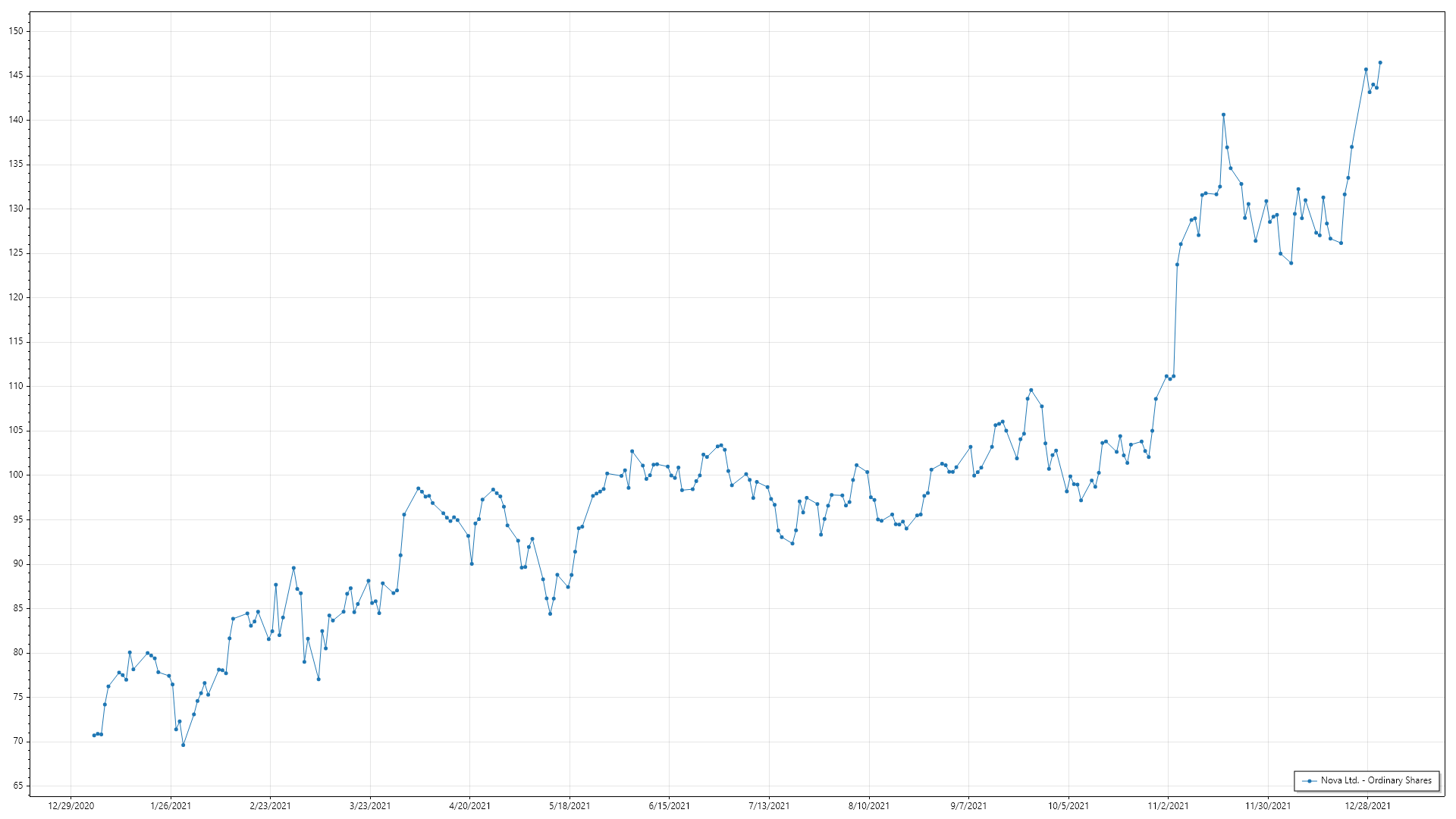This screenshot has width=1456, height=819.
Task: Select the first data point of the series
Action: (x=94, y=735)
